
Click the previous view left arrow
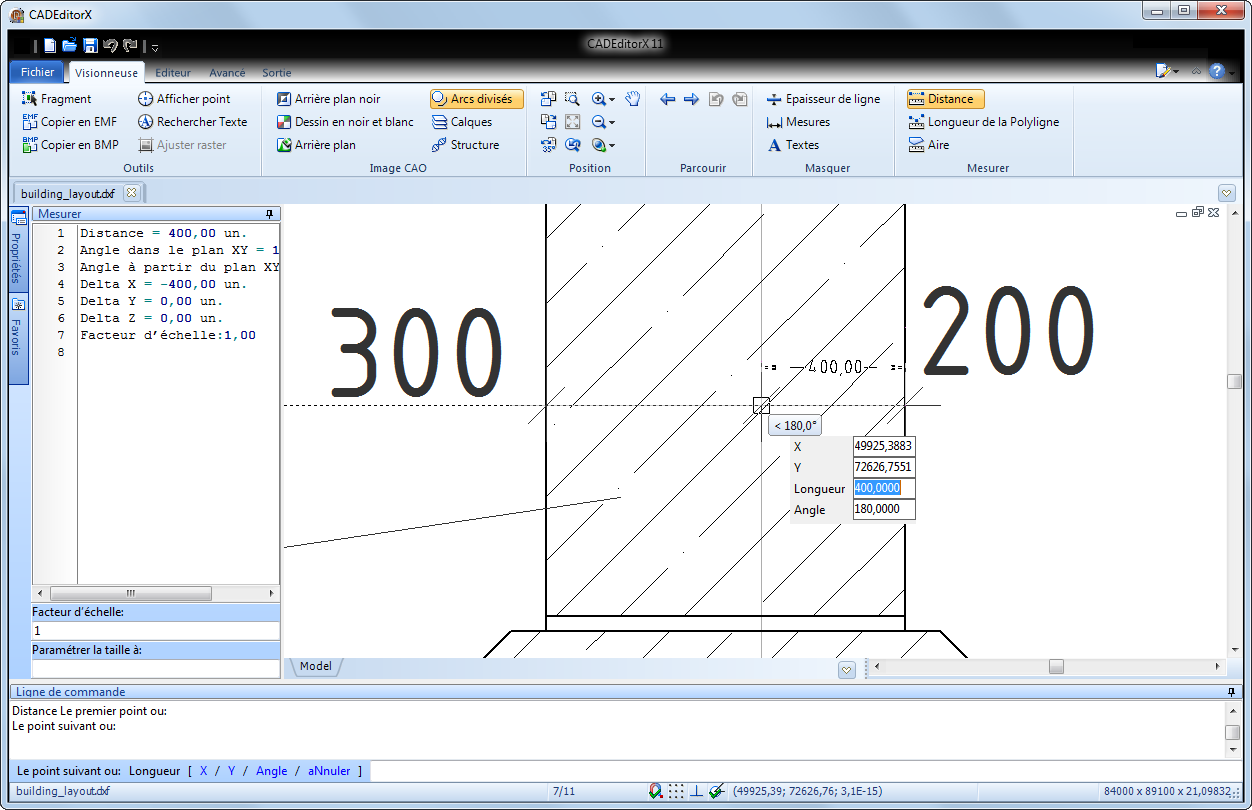[668, 99]
